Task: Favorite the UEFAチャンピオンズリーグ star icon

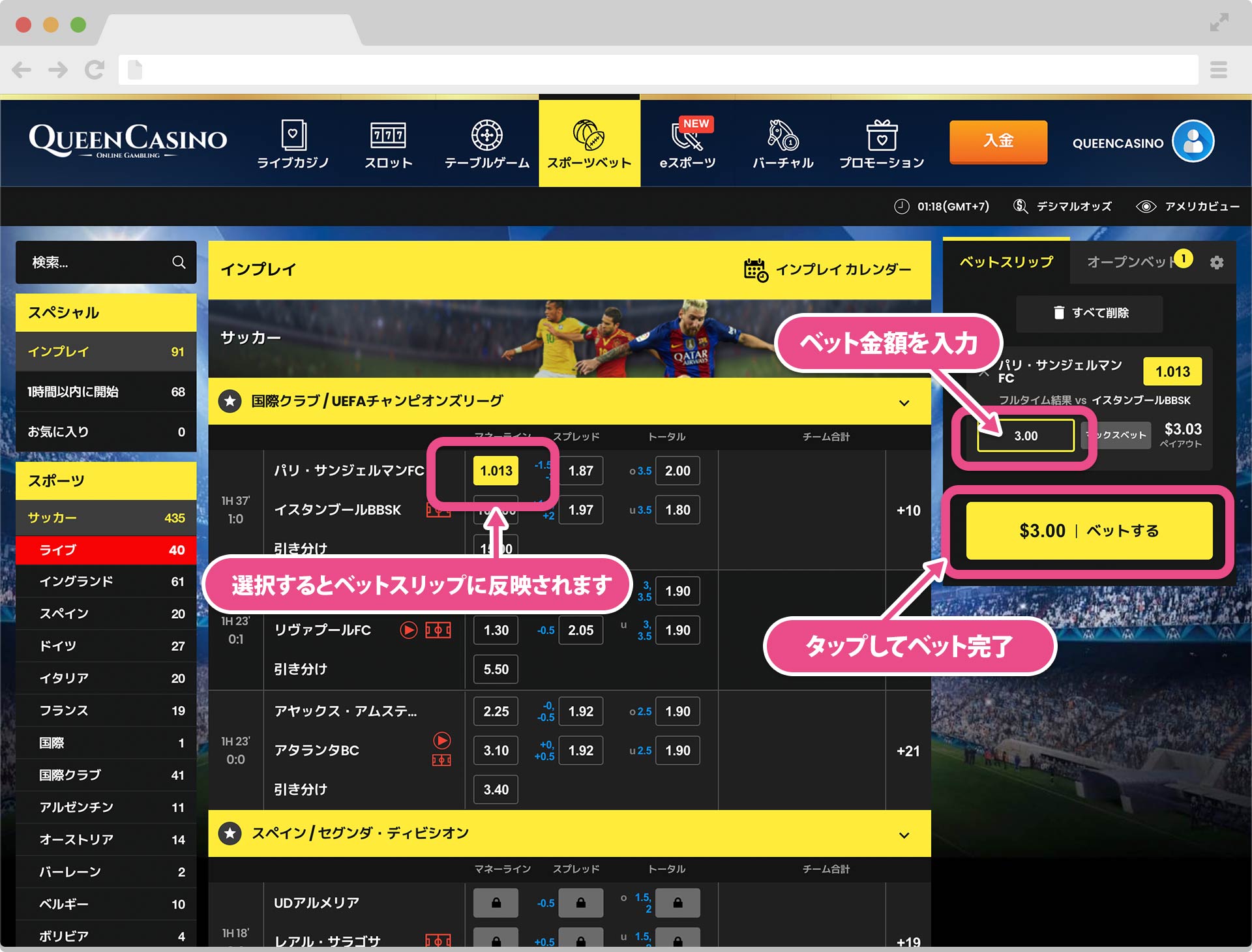Action: (x=230, y=401)
